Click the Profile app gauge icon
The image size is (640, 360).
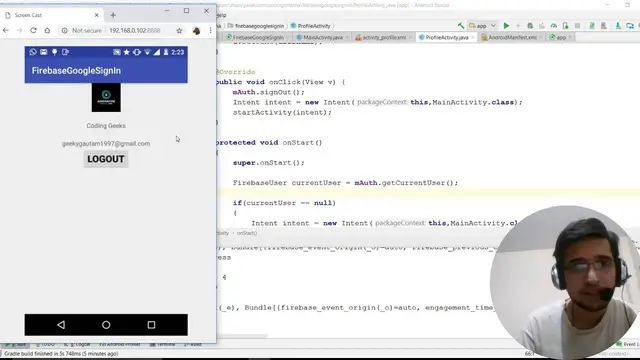pos(553,26)
